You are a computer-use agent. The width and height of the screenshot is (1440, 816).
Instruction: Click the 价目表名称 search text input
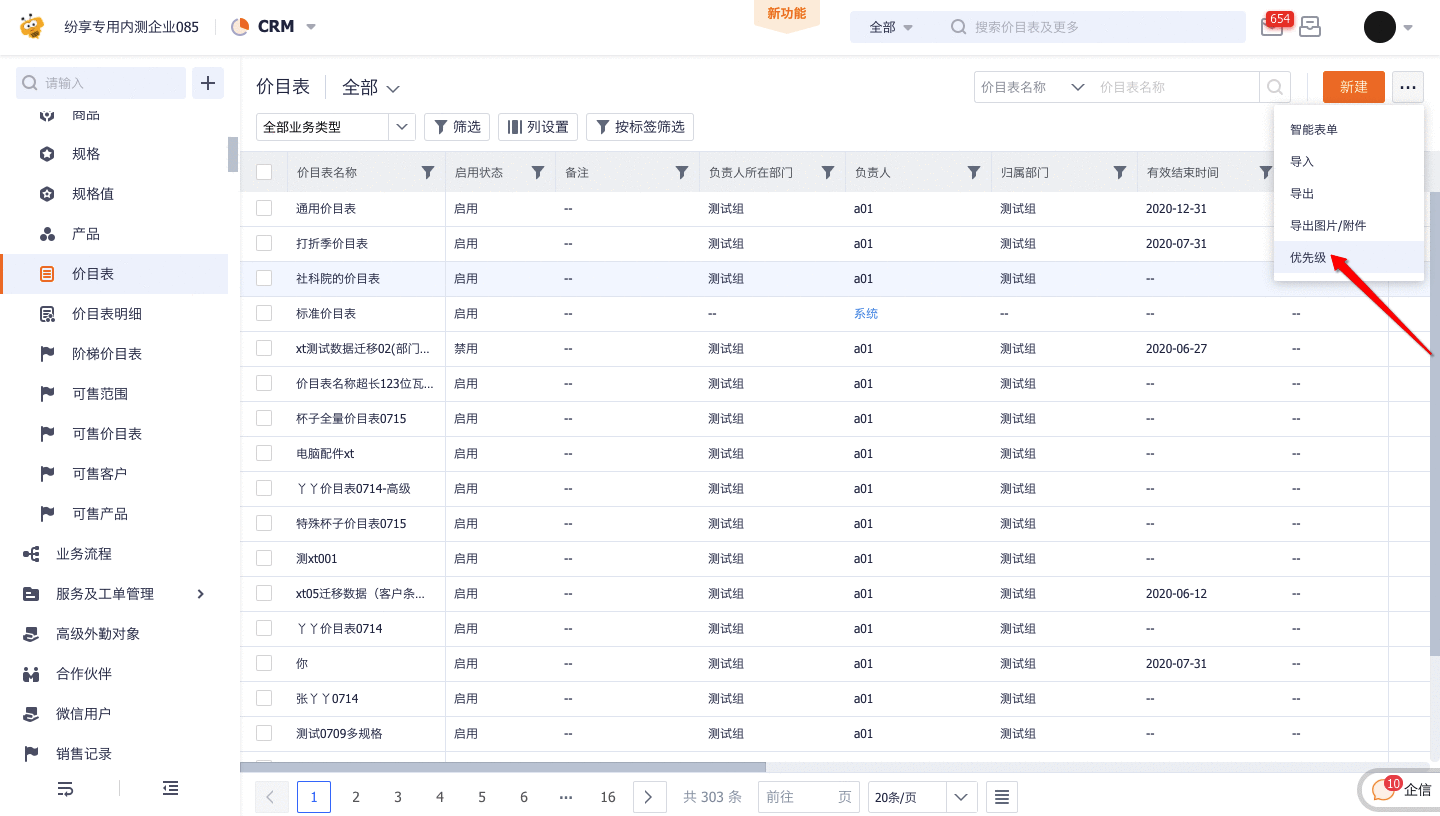[x=1176, y=87]
